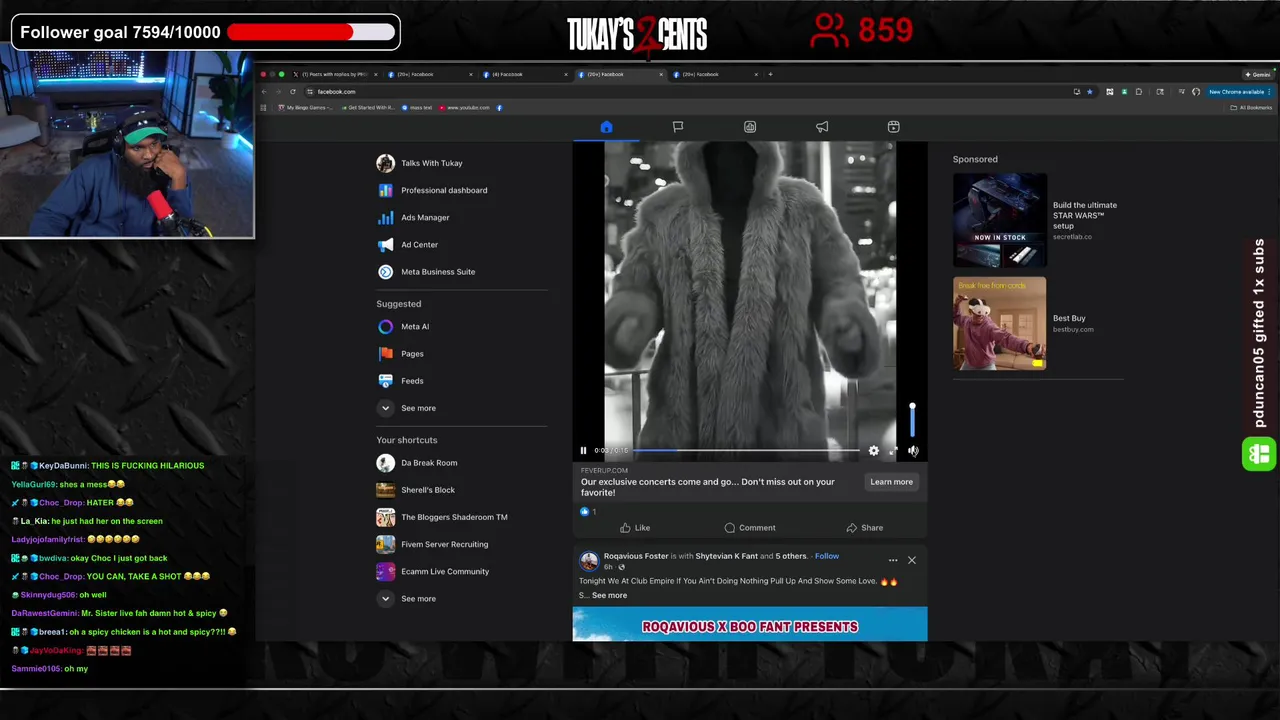Open Roqavious X Boo Fant Presents image
Viewport: 1280px width, 720px height.
750,624
